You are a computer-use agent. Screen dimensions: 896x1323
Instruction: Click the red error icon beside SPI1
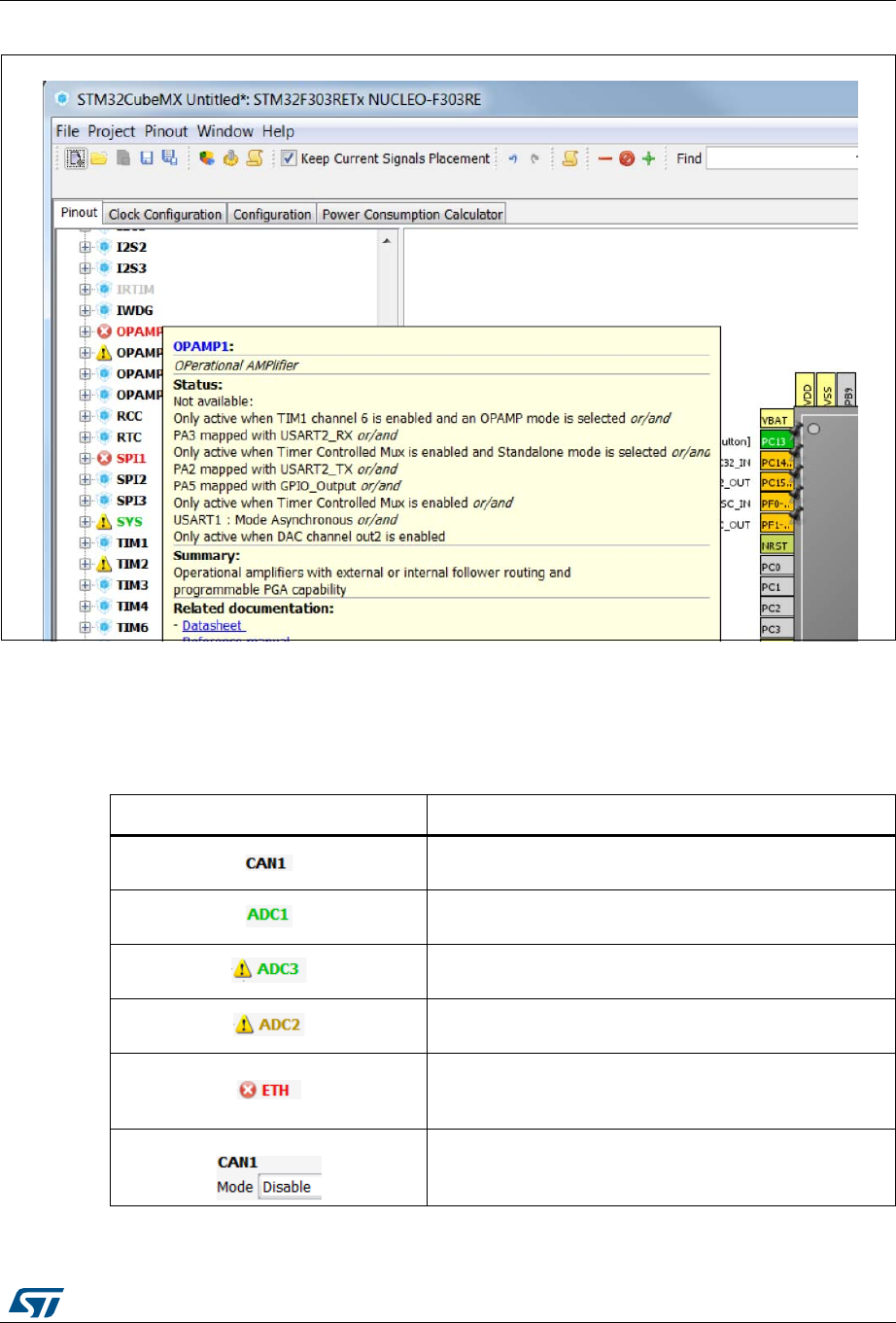coord(104,458)
